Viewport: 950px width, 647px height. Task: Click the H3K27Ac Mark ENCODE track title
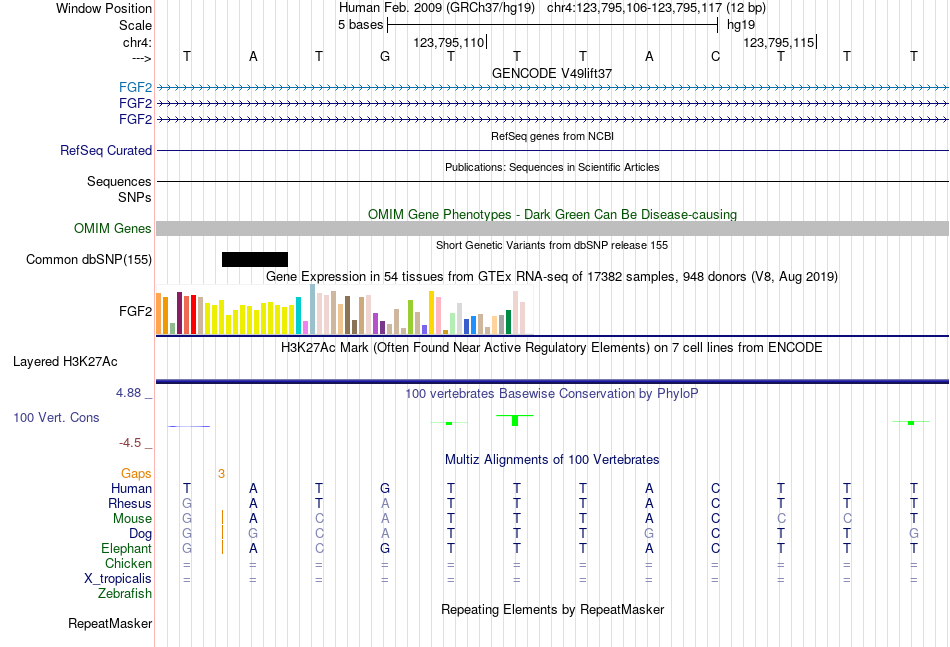pyautogui.click(x=552, y=348)
